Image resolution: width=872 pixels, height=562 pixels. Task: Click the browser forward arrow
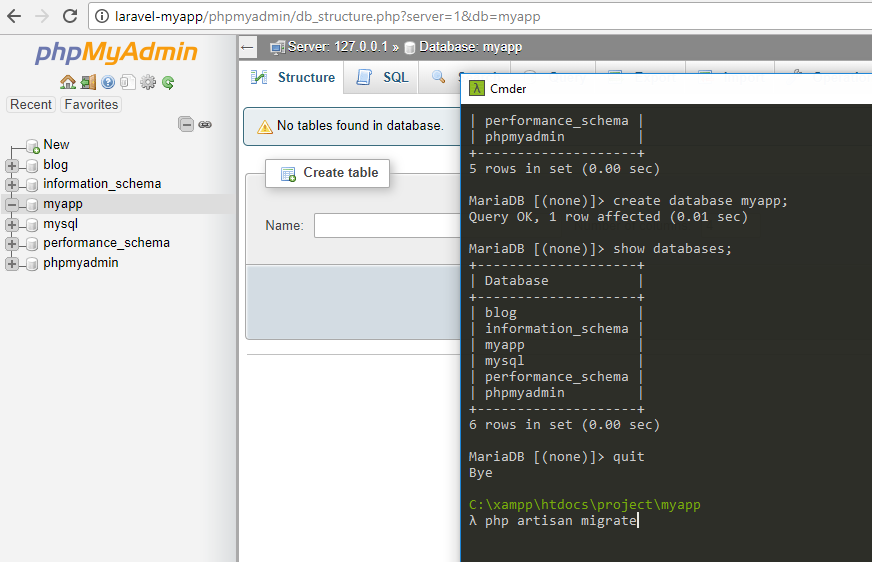click(x=42, y=16)
